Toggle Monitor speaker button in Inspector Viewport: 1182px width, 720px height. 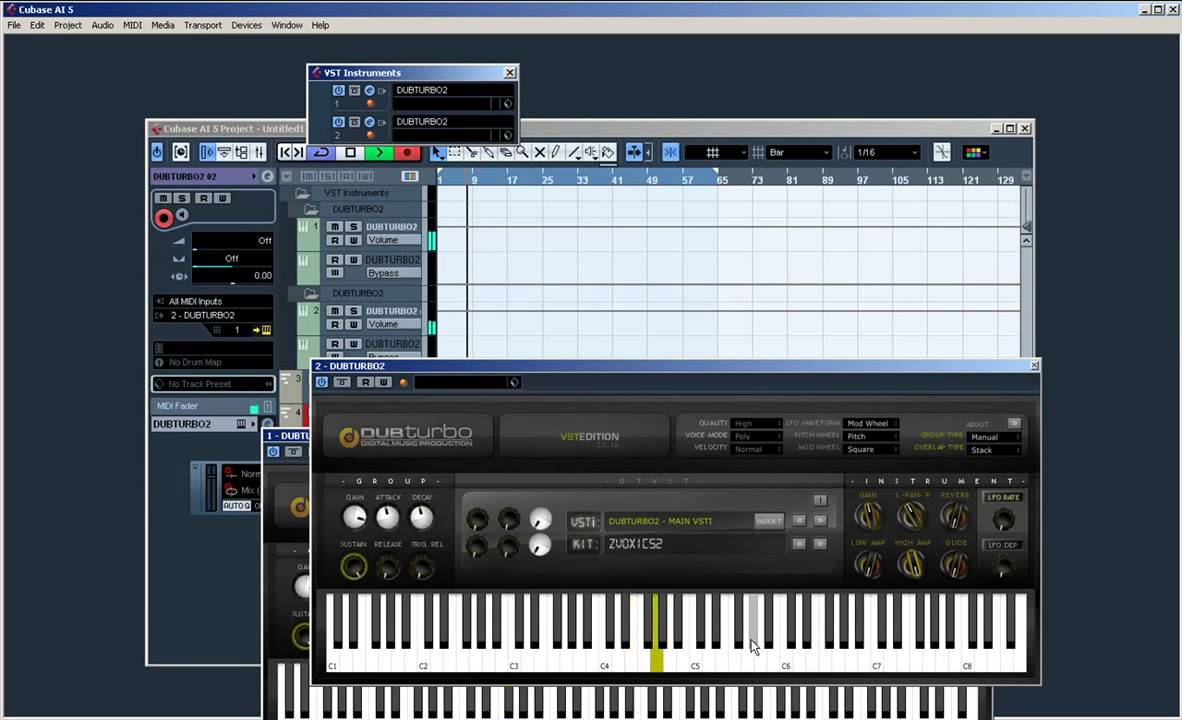(x=182, y=216)
